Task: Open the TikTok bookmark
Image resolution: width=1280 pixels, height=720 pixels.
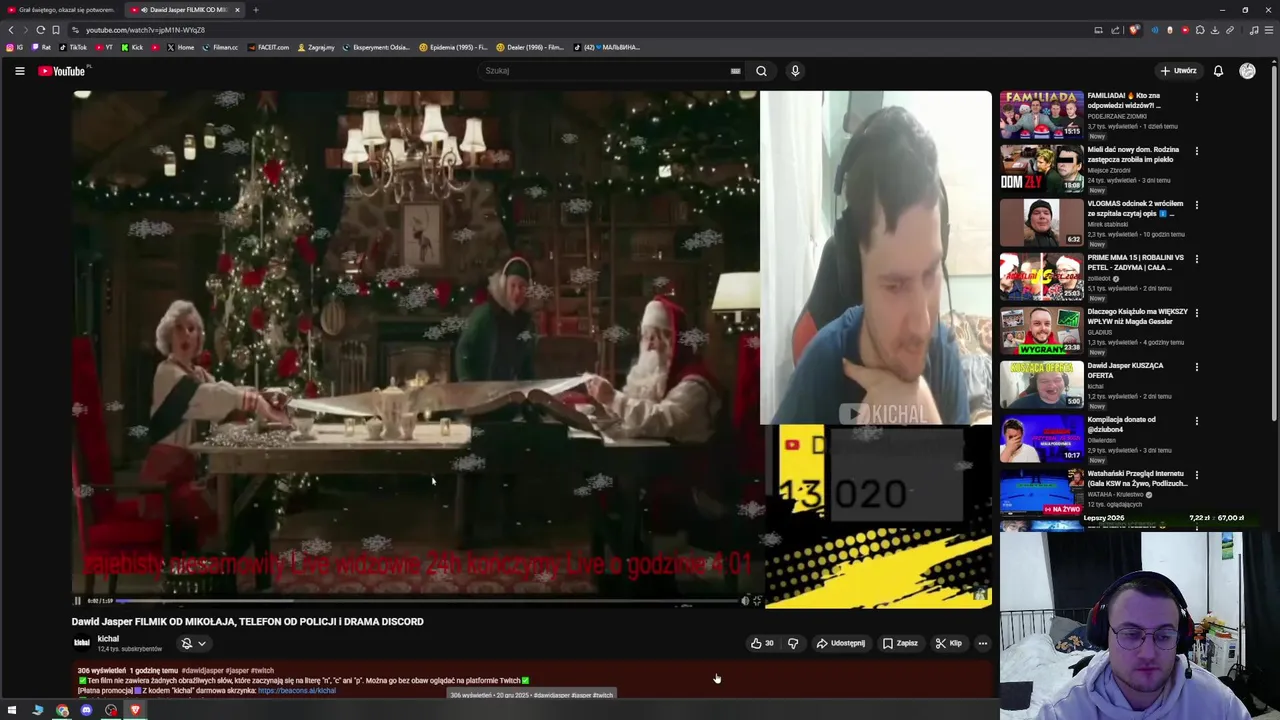Action: 73,47
